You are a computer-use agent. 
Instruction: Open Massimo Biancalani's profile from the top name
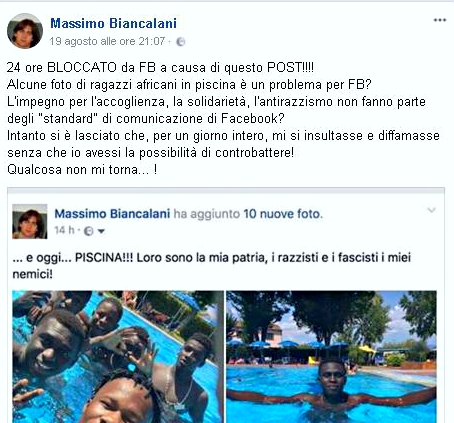pyautogui.click(x=113, y=23)
